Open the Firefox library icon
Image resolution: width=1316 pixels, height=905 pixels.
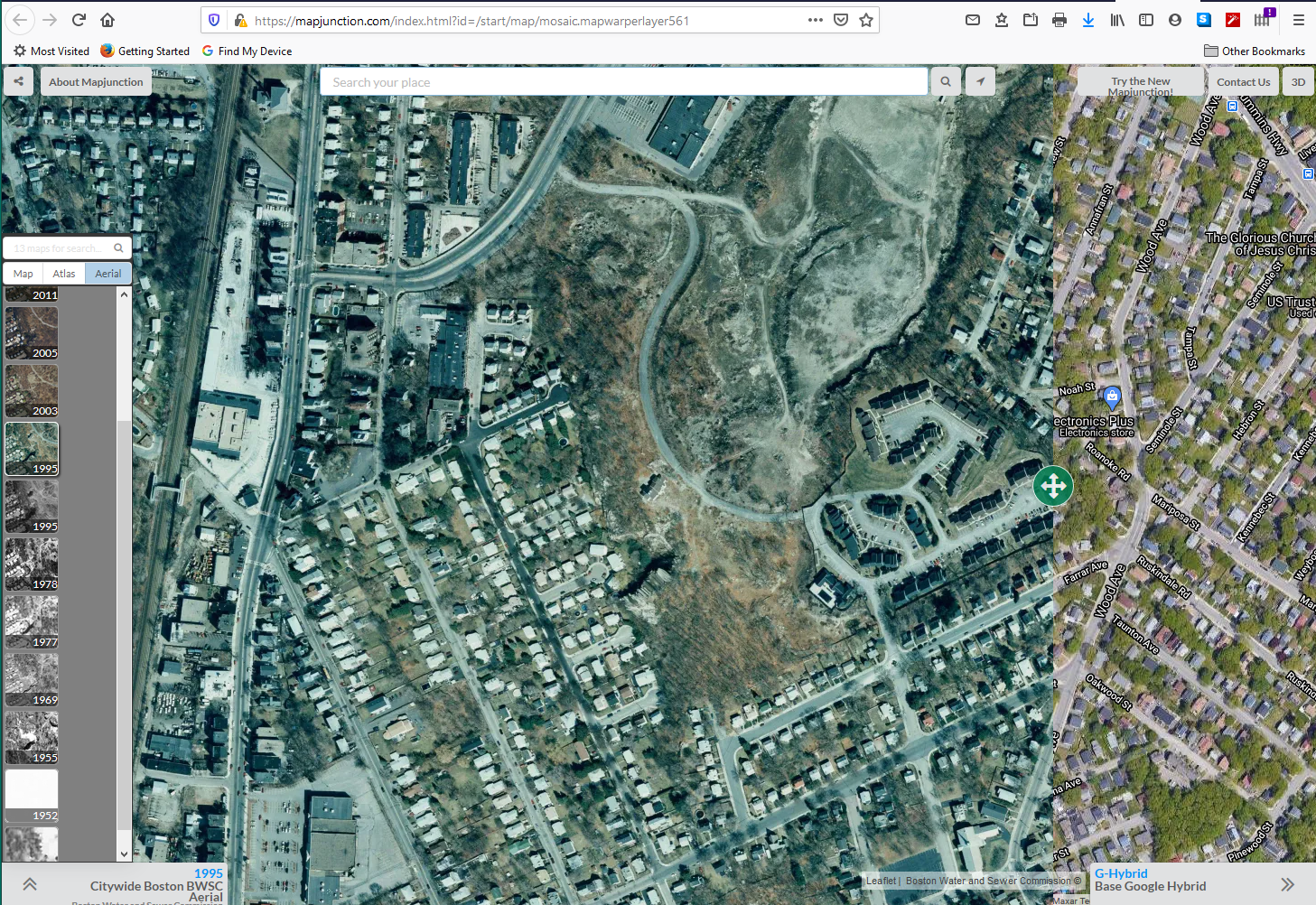[x=1117, y=19]
